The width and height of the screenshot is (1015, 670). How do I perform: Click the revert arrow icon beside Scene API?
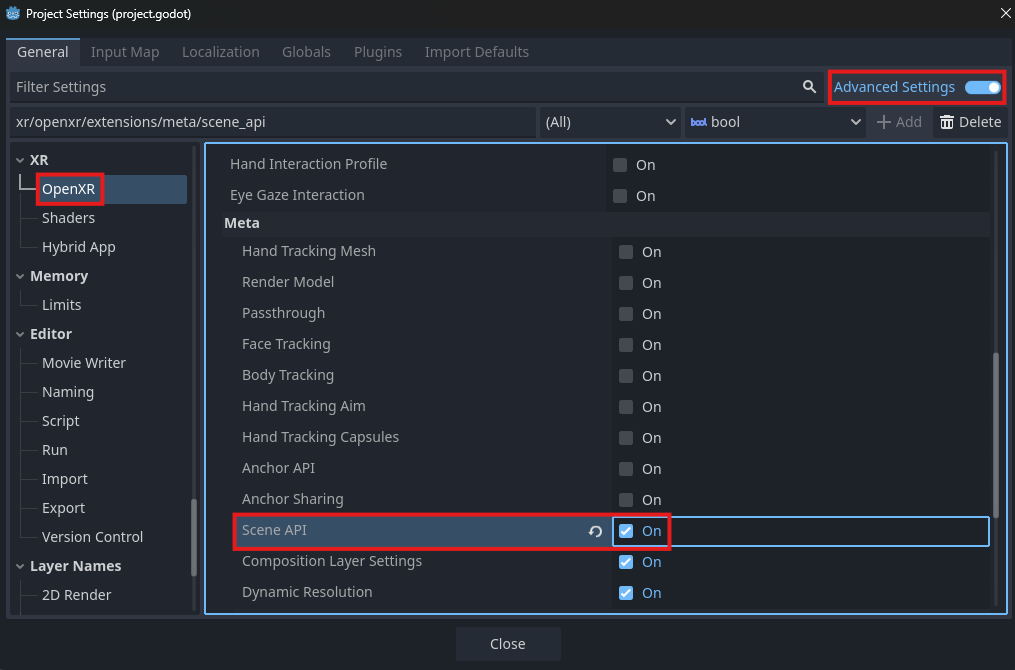(x=595, y=531)
